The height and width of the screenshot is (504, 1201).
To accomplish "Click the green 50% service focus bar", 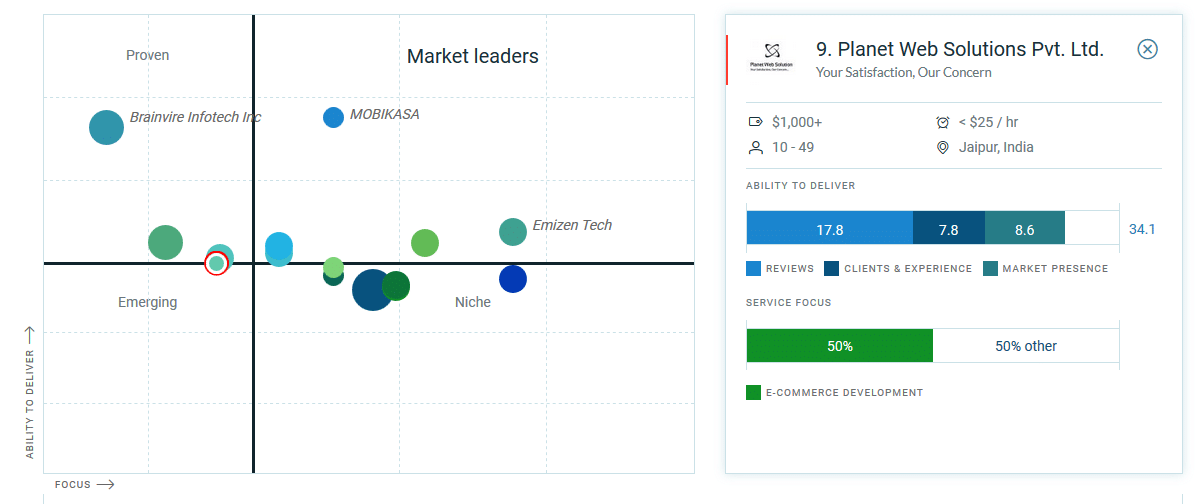I will (x=840, y=346).
